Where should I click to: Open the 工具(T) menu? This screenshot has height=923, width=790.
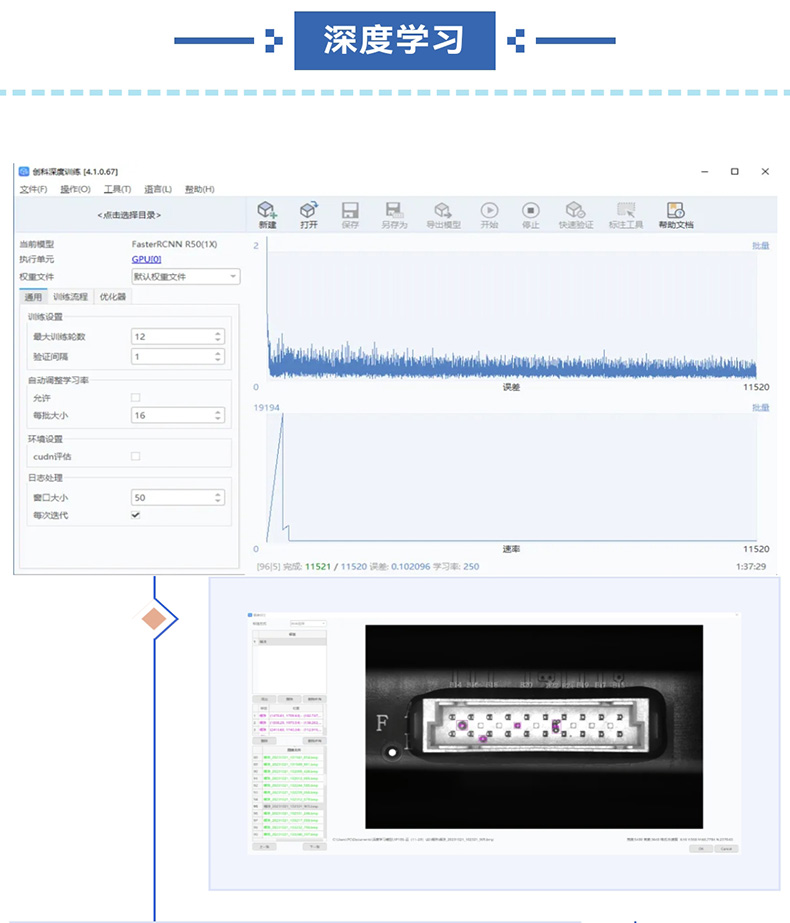pos(117,189)
